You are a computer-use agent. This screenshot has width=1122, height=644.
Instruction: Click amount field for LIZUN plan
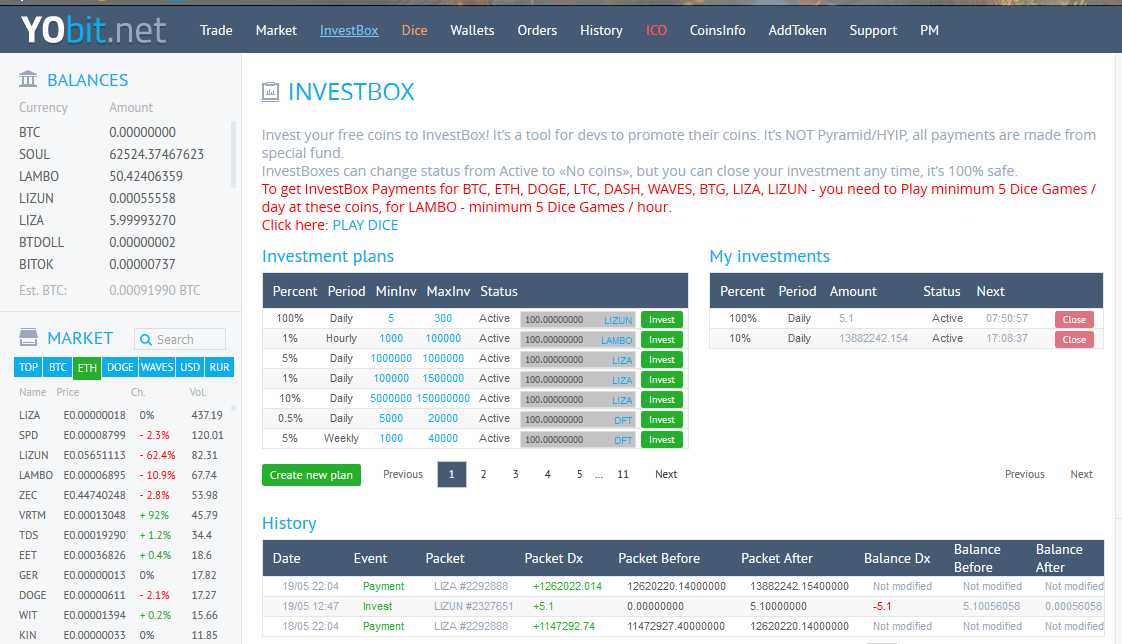point(578,320)
